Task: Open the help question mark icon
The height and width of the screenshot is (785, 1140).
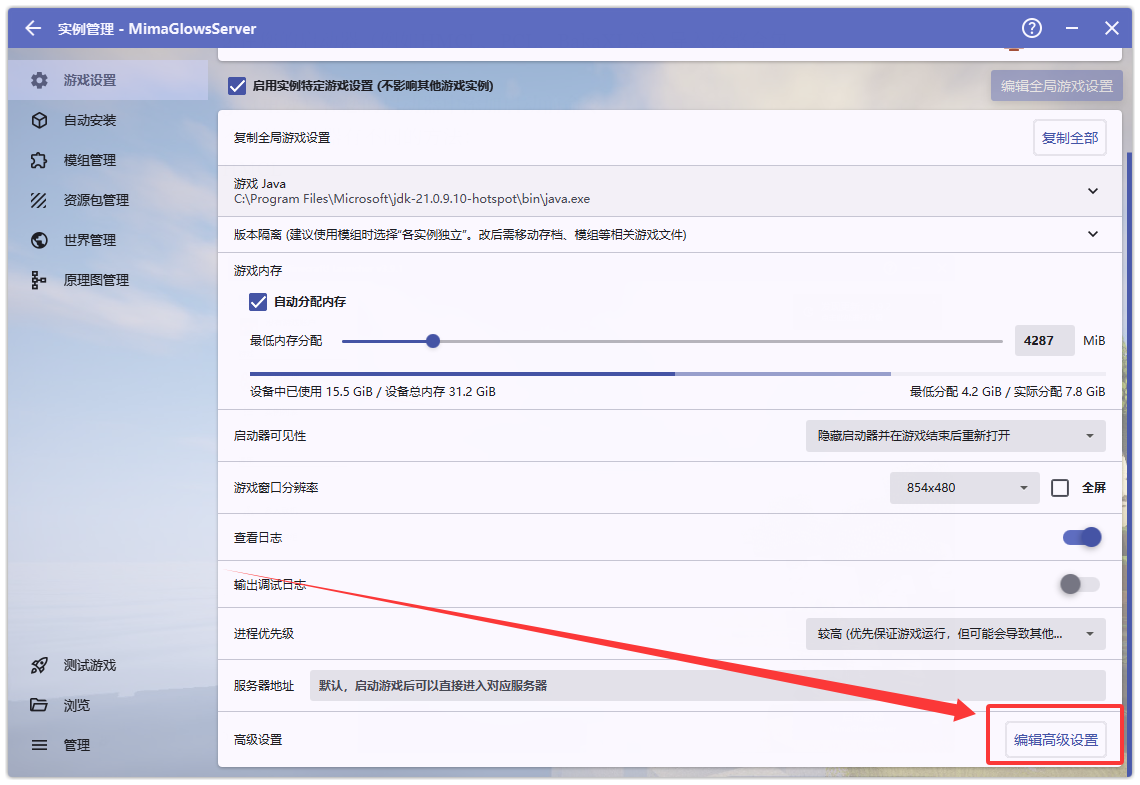Action: pyautogui.click(x=1032, y=28)
